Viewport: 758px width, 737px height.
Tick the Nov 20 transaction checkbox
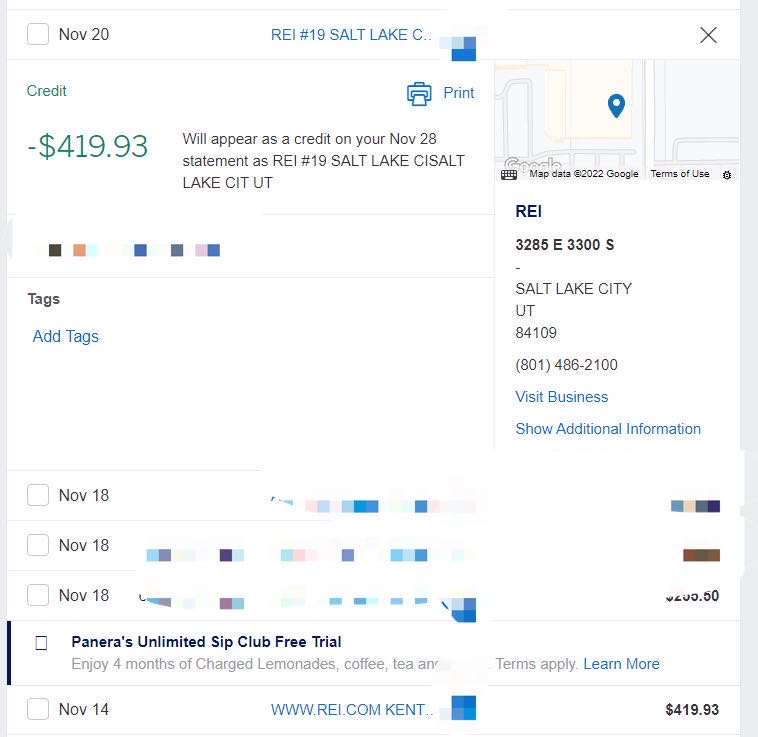38,34
